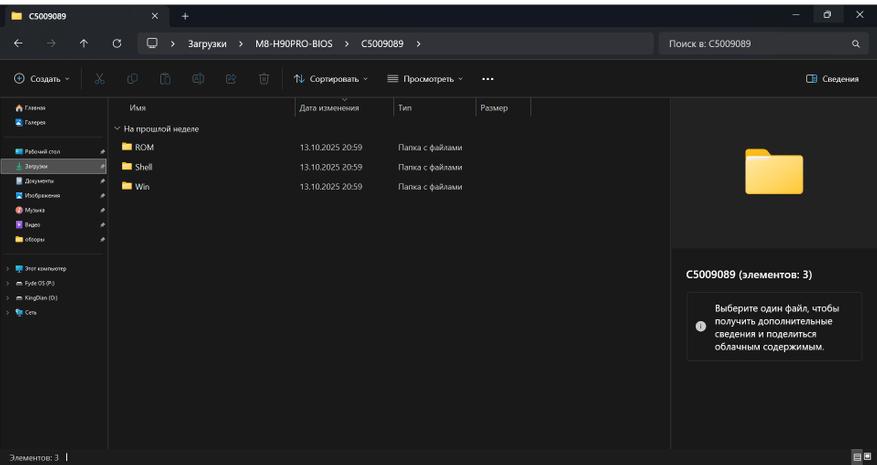877x465 pixels.
Task: Click the search field Поиск в: C5009089
Action: click(755, 44)
